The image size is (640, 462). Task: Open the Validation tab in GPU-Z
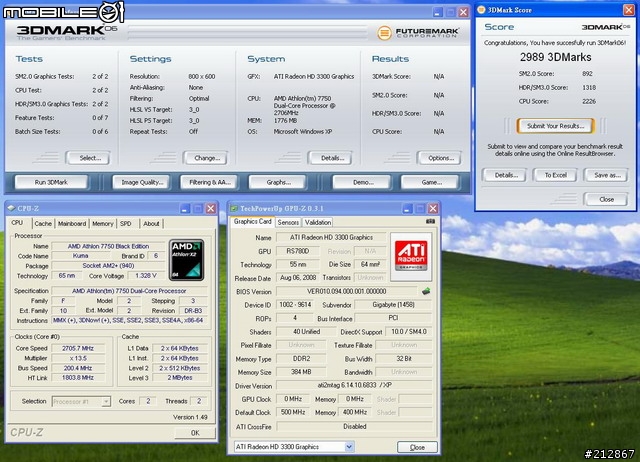click(318, 222)
